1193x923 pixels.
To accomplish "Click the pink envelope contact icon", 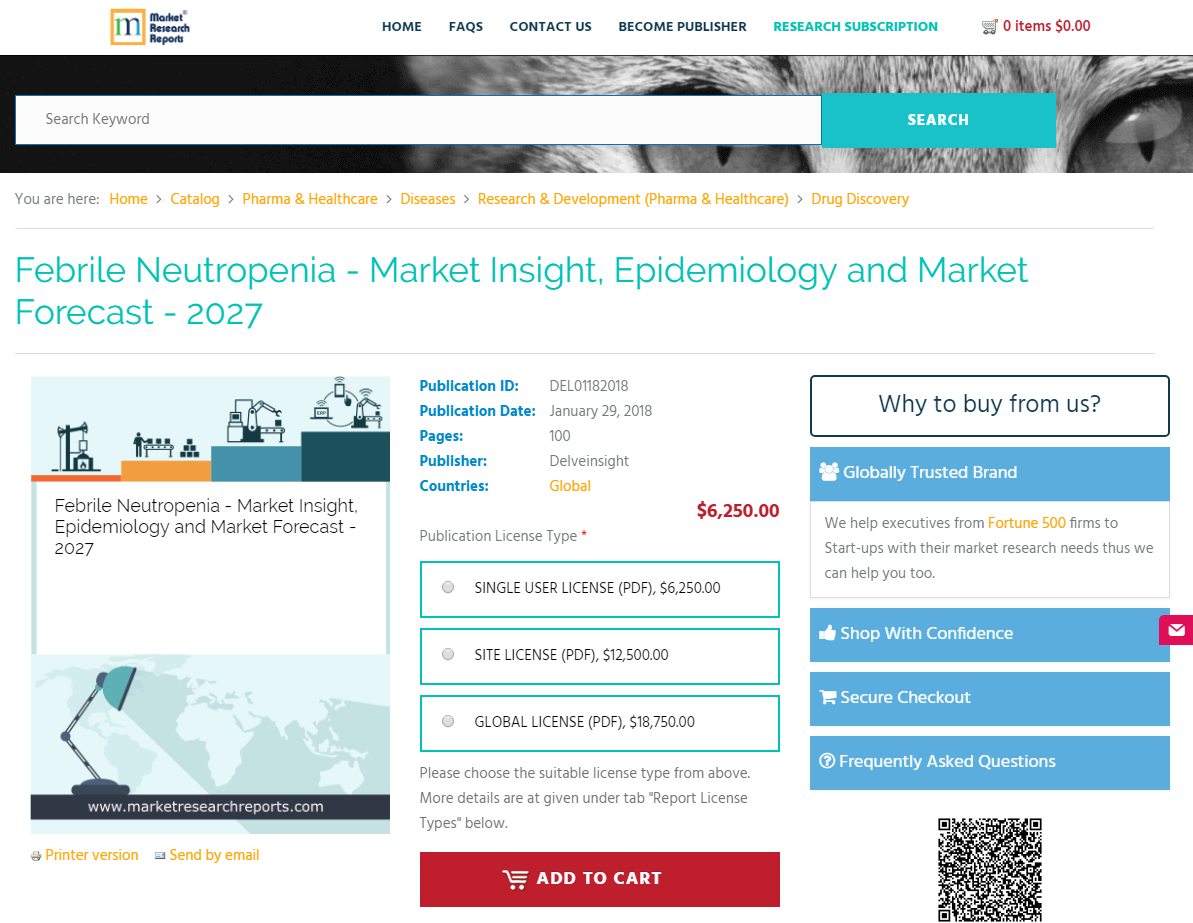I will 1176,629.
